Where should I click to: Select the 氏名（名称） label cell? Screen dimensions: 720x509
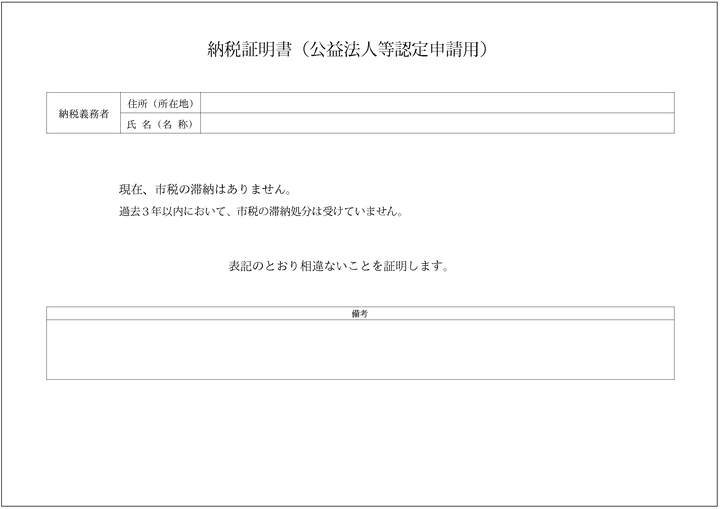(x=160, y=124)
